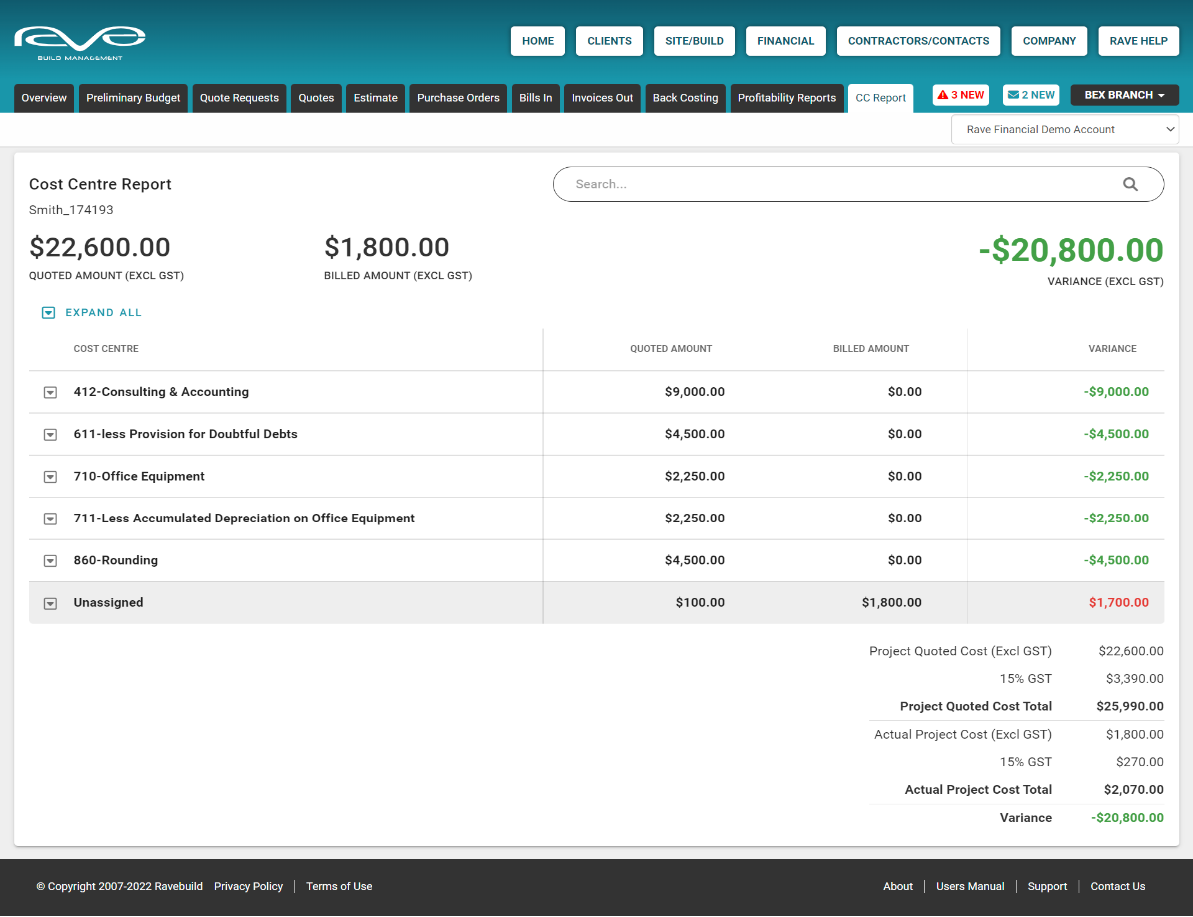Expand the Unassigned row arrow
This screenshot has height=917, width=1193.
pyautogui.click(x=50, y=603)
